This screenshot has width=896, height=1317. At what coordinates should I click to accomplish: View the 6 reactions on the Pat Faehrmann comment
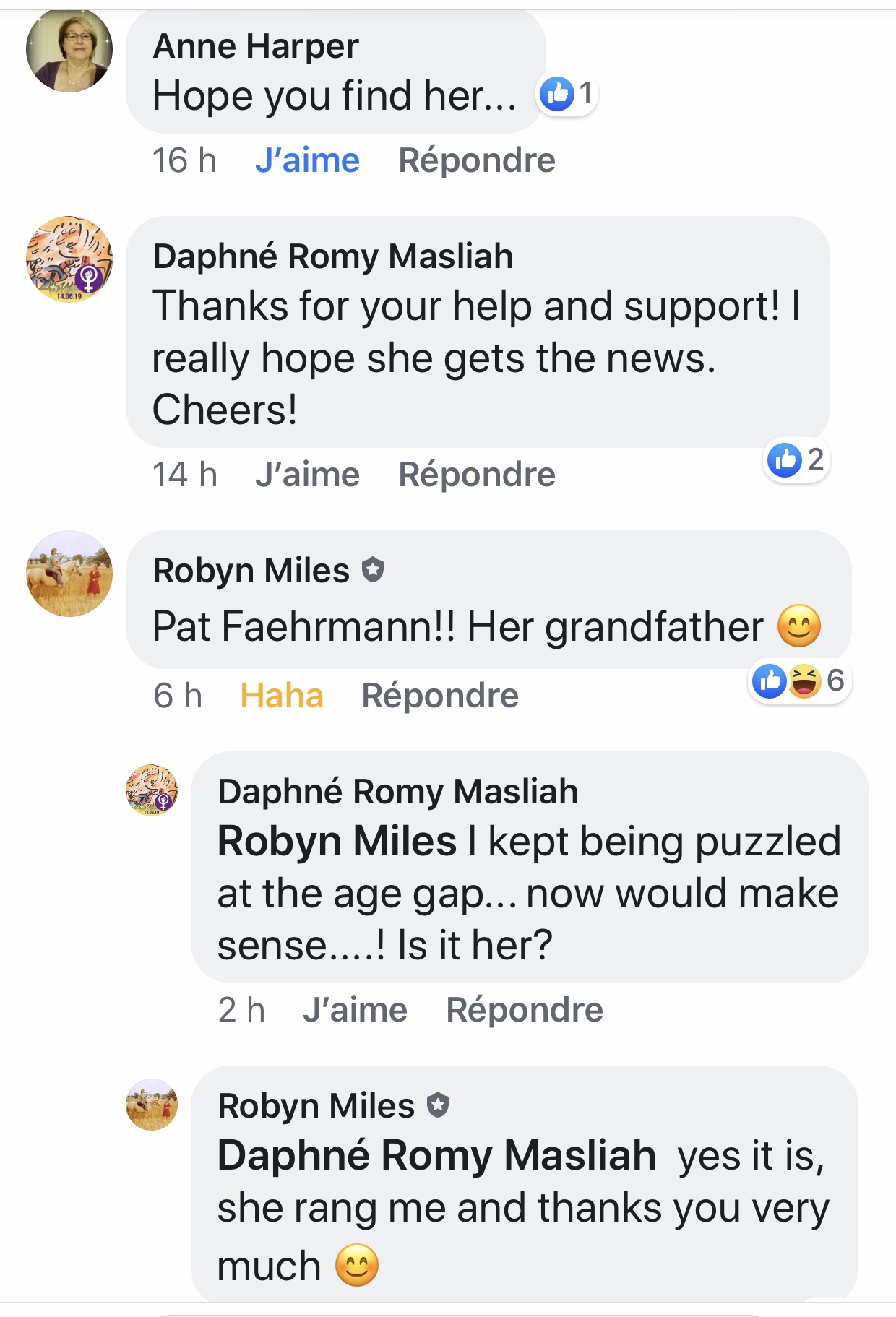(799, 681)
